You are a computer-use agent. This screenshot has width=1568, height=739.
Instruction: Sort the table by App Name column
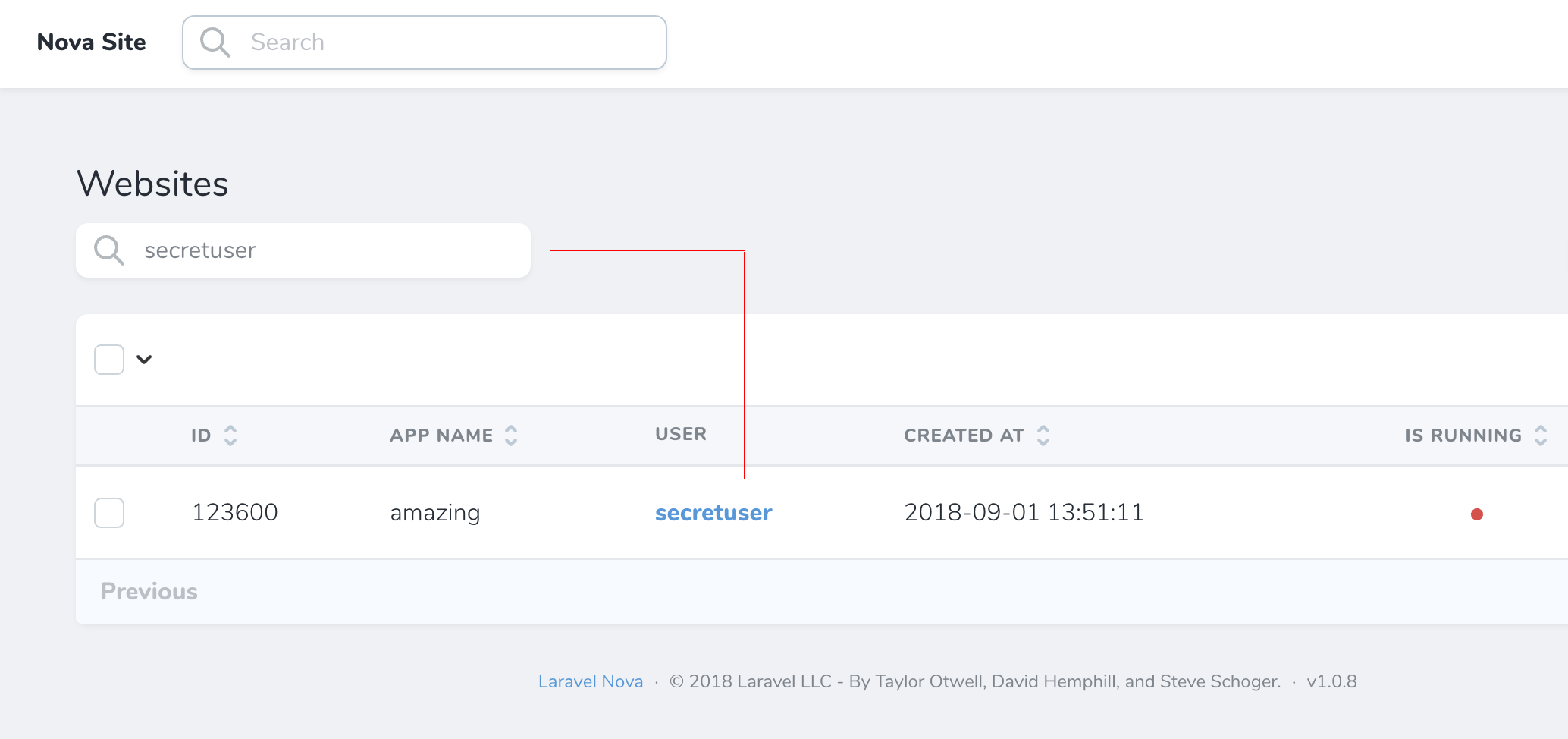pyautogui.click(x=512, y=435)
